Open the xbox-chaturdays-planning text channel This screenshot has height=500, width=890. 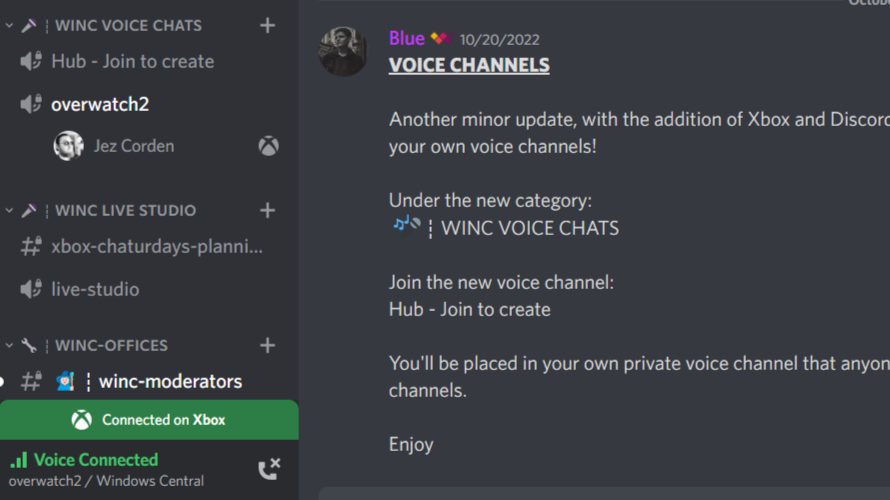(x=156, y=246)
